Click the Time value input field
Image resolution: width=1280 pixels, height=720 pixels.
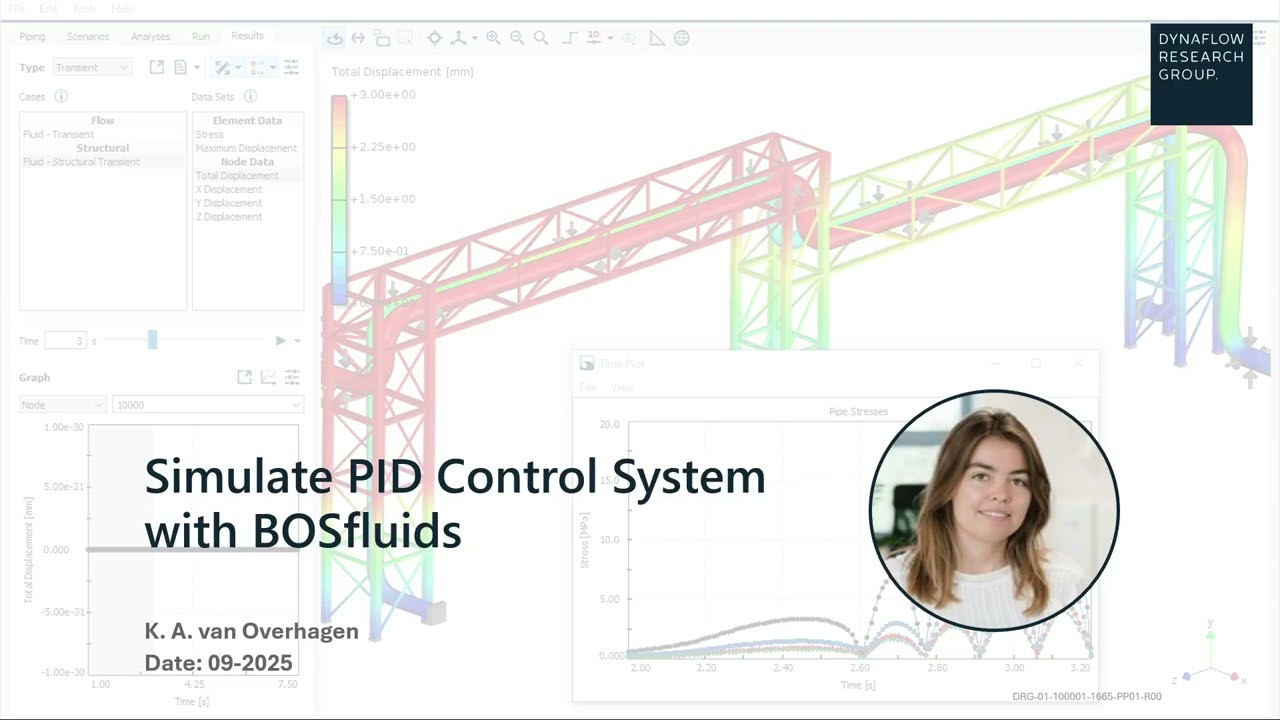click(x=66, y=341)
